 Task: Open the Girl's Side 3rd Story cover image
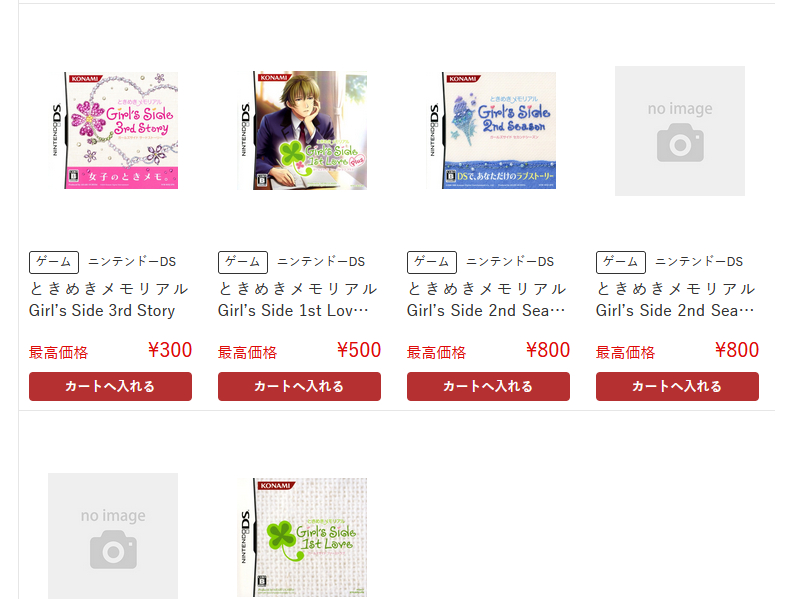tap(113, 130)
